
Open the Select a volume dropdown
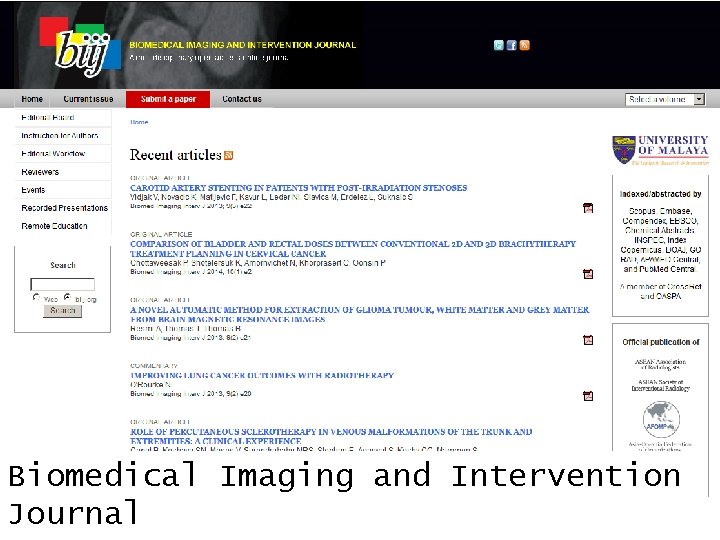click(x=665, y=99)
